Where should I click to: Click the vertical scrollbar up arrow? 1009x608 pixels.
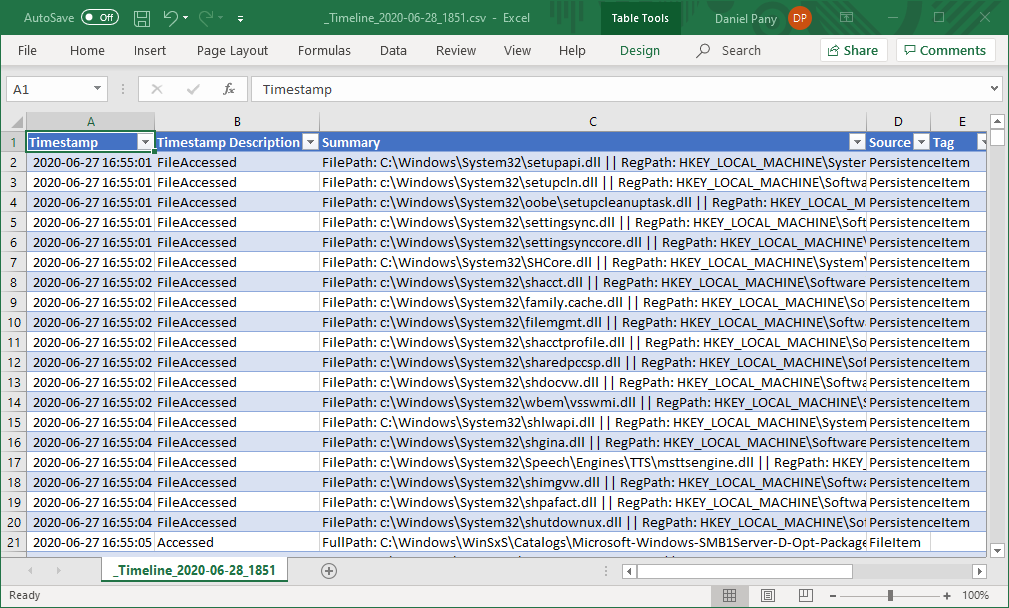pos(997,121)
